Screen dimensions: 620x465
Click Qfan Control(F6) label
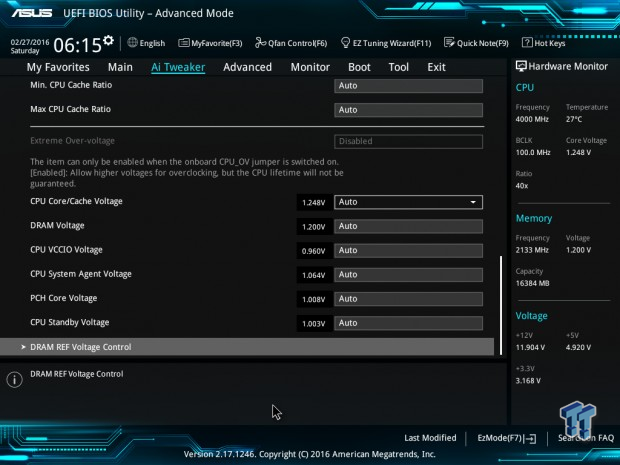click(x=298, y=43)
